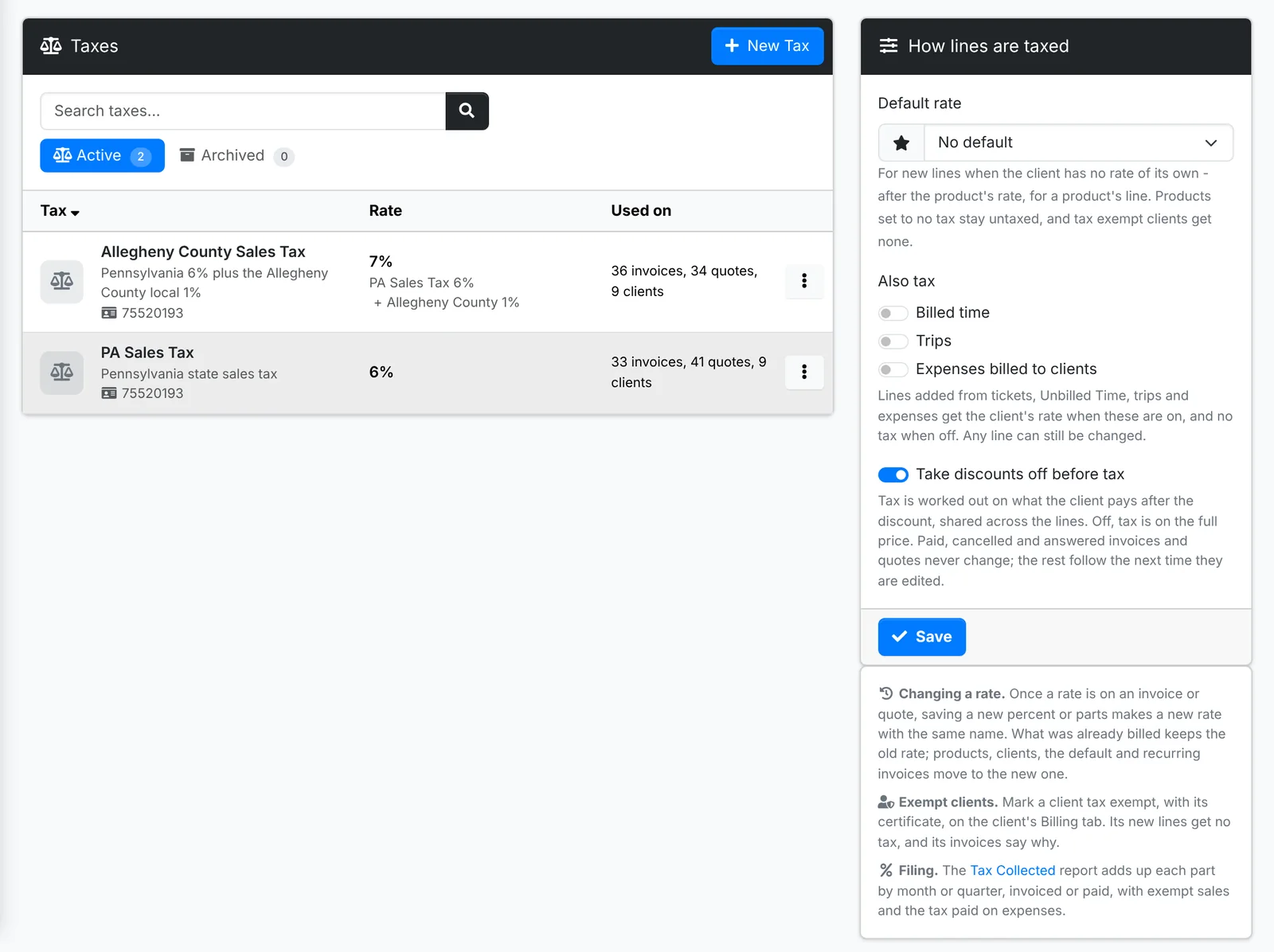
Task: Click the Rate column header
Action: (x=385, y=211)
